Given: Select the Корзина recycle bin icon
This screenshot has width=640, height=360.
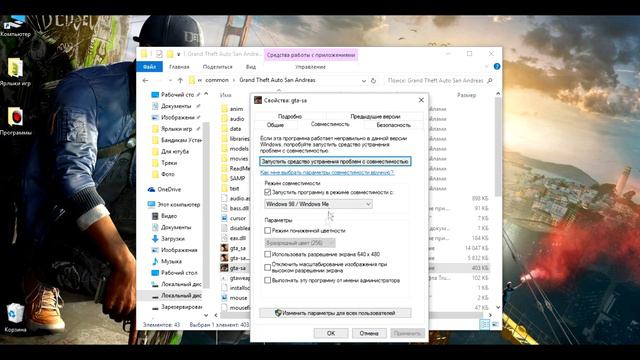Looking at the screenshot, I should pos(15,318).
